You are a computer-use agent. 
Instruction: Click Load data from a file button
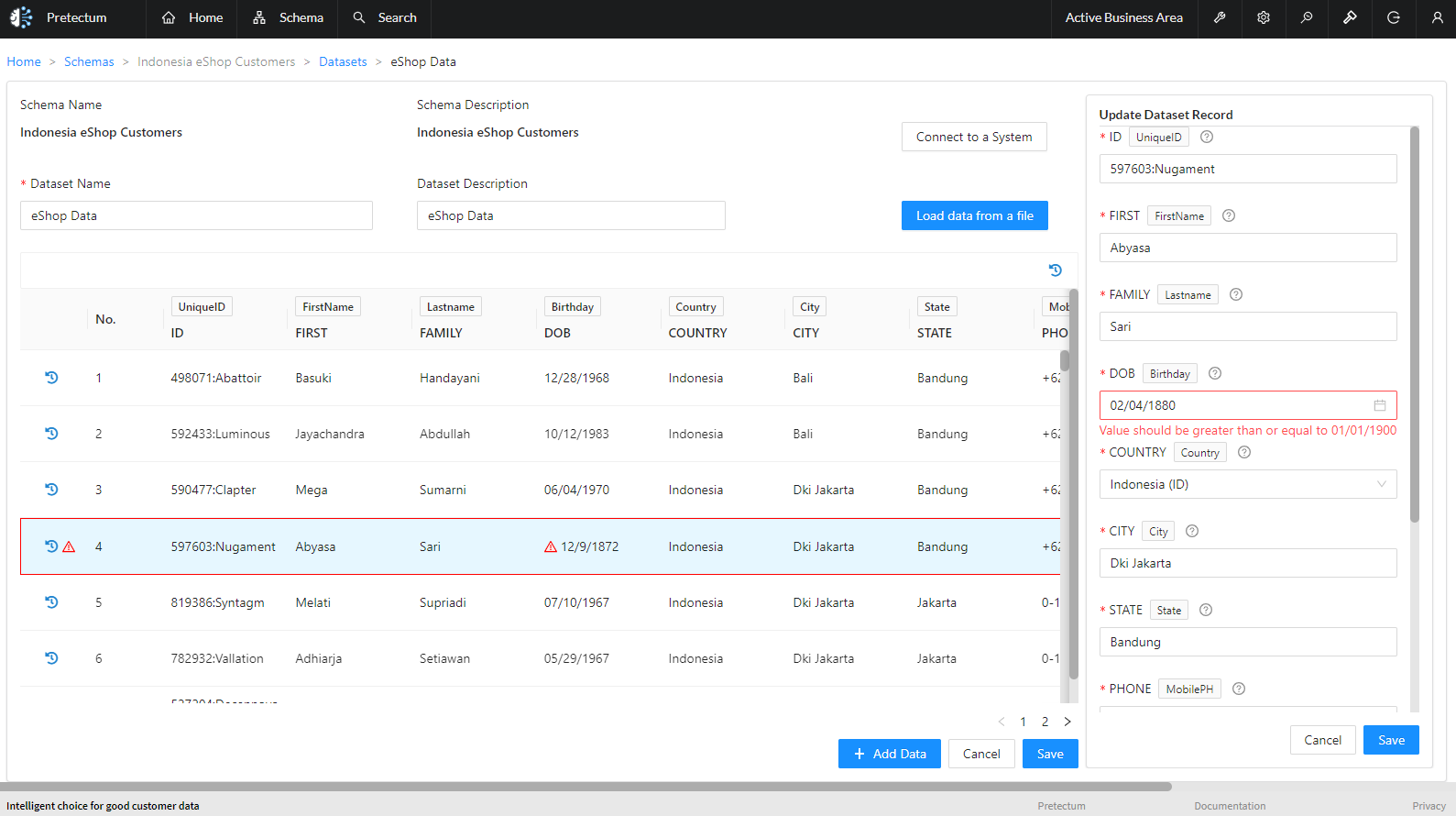[x=975, y=215]
